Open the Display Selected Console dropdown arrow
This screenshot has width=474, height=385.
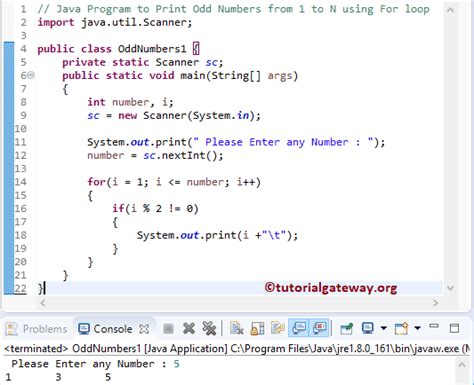[x=384, y=328]
